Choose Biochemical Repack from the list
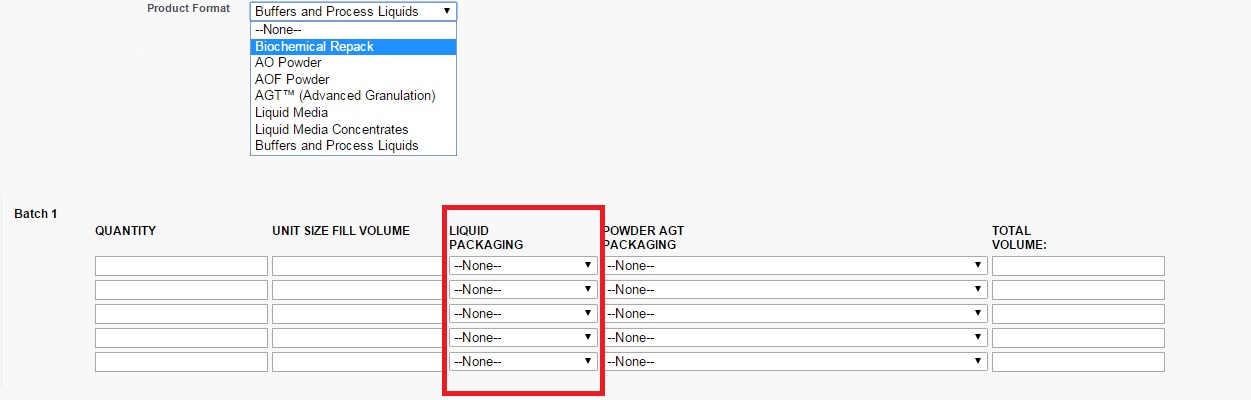The image size is (1251, 400). [353, 46]
